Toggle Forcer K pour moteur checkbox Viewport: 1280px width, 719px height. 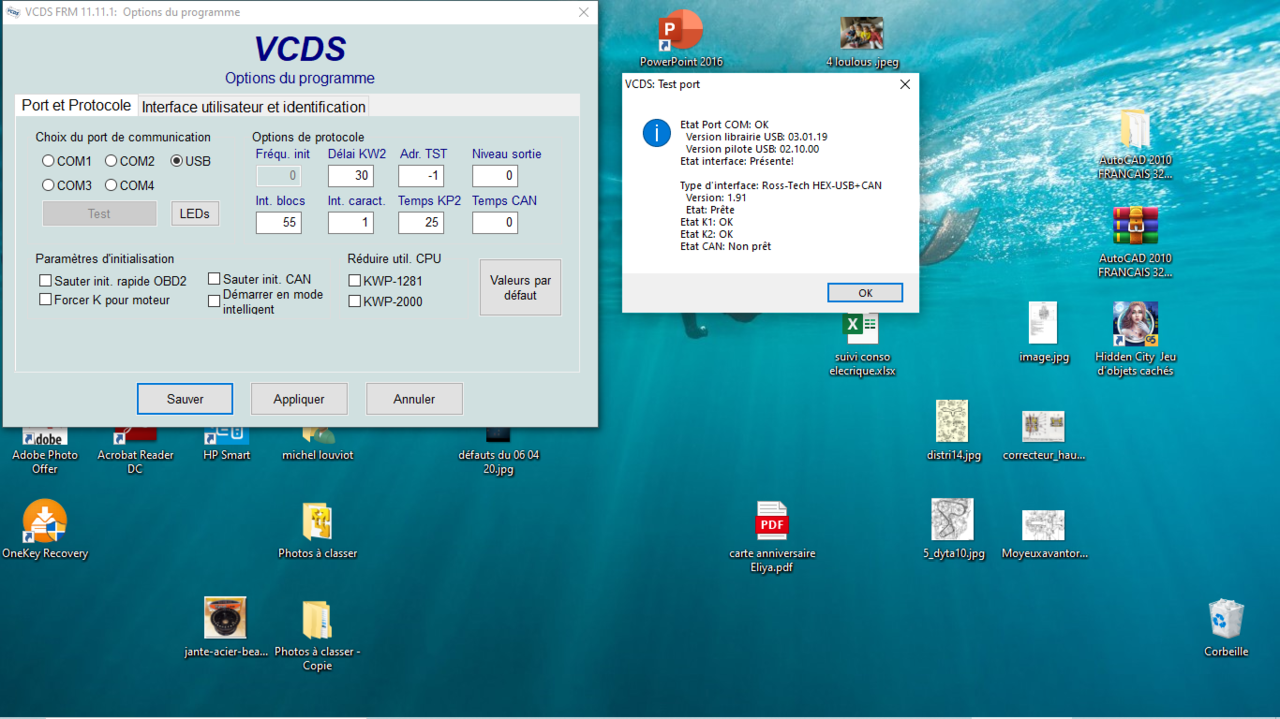click(x=45, y=300)
